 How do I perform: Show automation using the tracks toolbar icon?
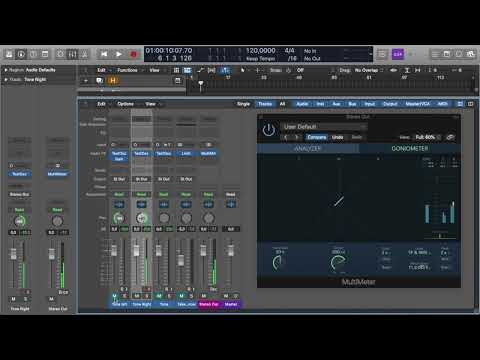[x=200, y=70]
